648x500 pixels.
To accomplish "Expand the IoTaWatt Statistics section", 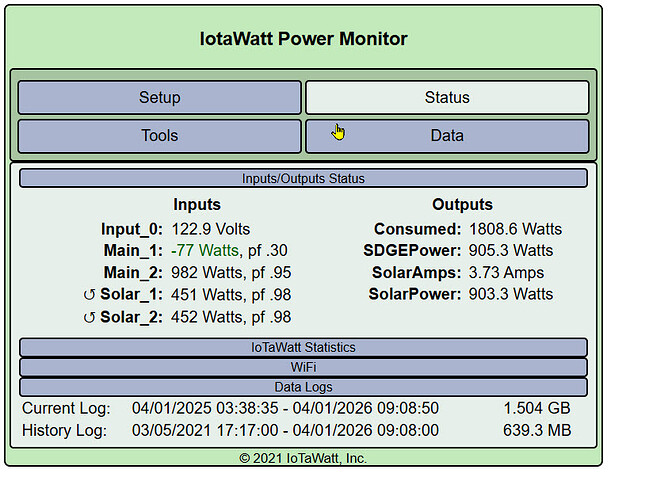I will tap(303, 348).
